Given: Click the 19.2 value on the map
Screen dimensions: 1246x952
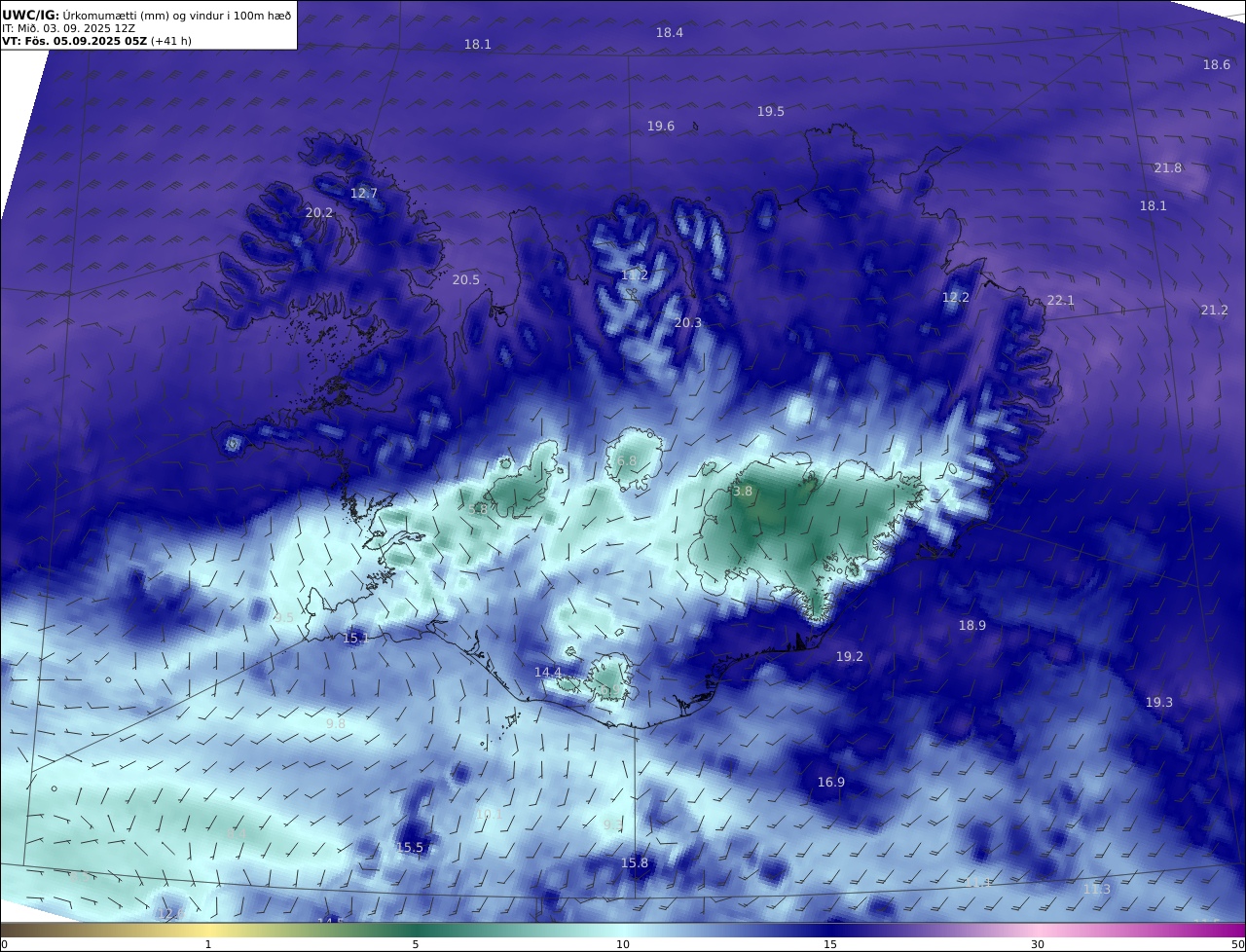Looking at the screenshot, I should [x=849, y=656].
